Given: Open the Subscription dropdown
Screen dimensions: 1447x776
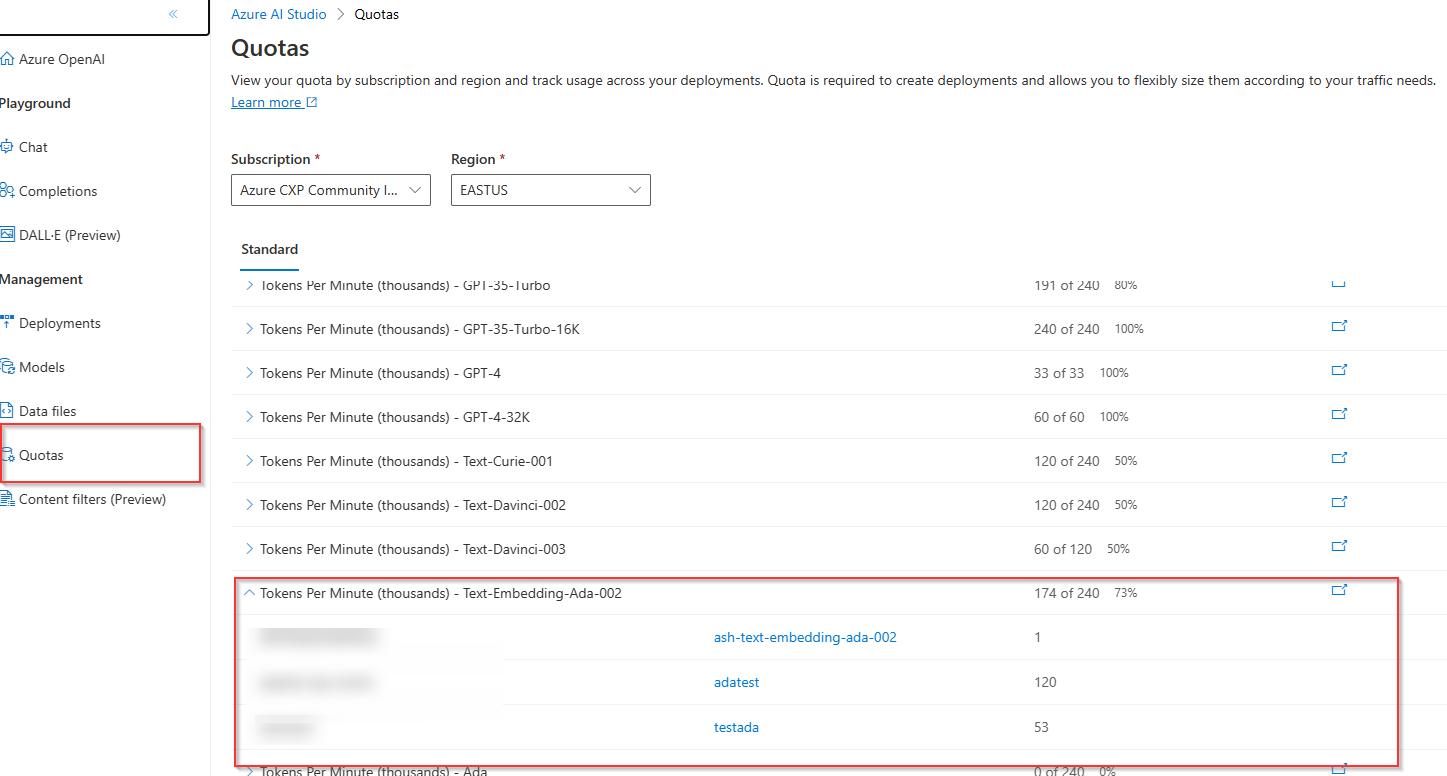Looking at the screenshot, I should coord(331,190).
